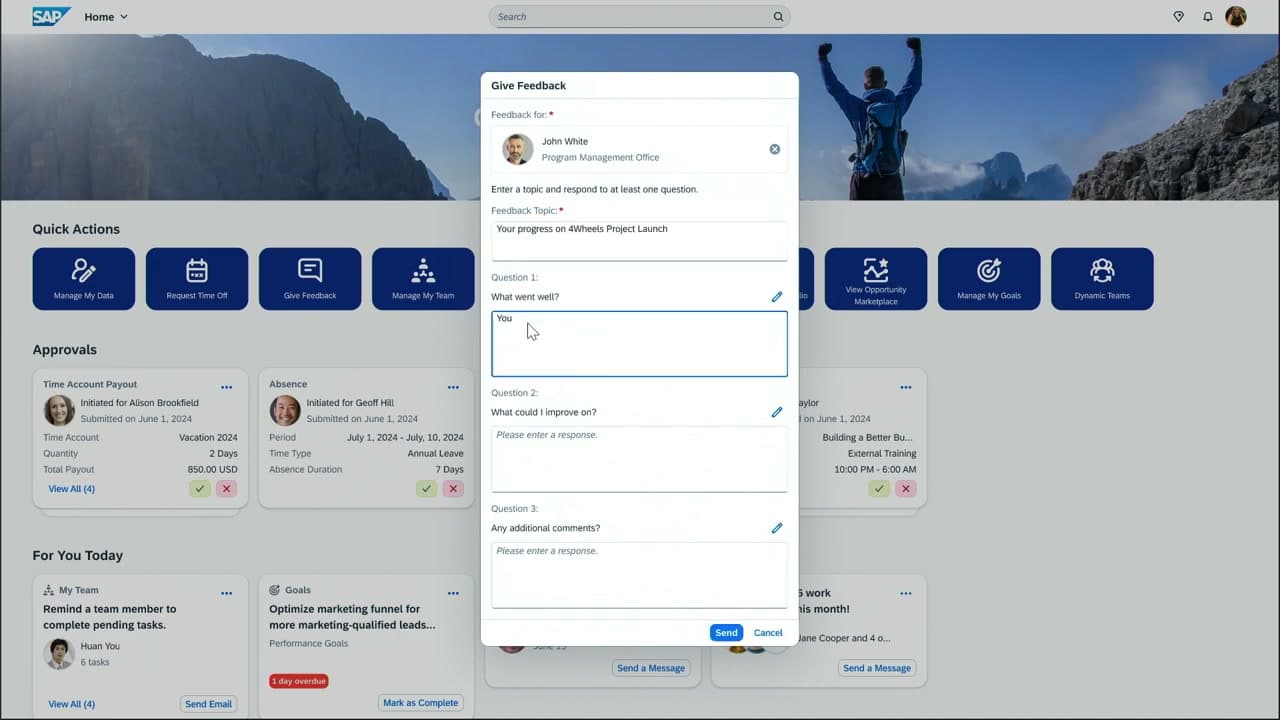Reject the External Training request
Image resolution: width=1280 pixels, height=720 pixels.
(x=906, y=489)
